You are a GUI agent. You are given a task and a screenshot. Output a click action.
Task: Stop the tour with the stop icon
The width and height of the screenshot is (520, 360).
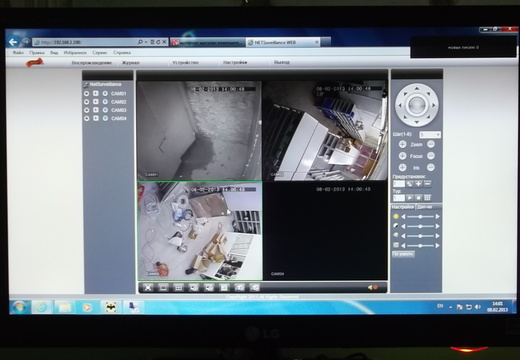point(419,198)
